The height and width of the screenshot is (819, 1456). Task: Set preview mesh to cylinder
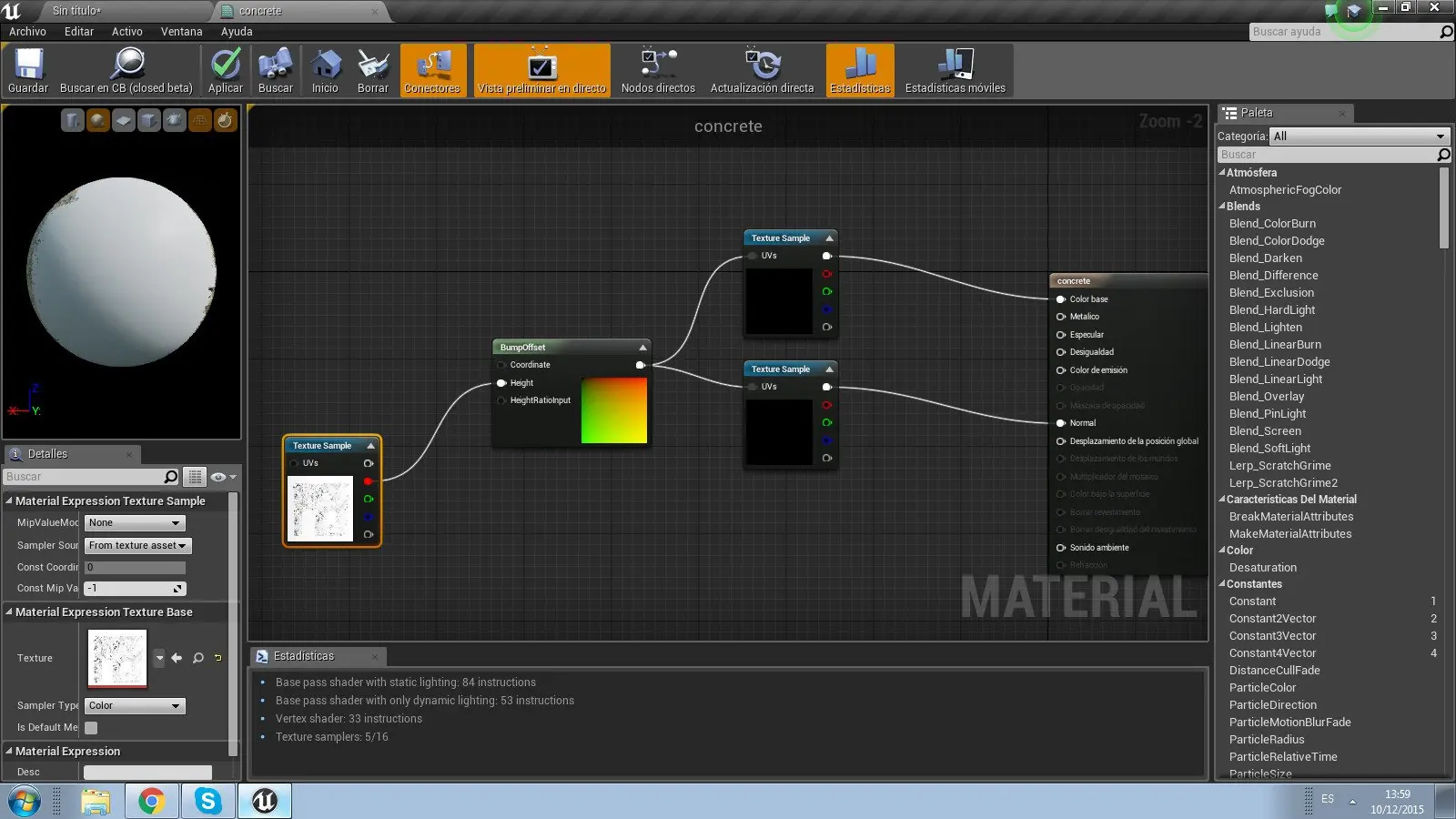[x=73, y=120]
